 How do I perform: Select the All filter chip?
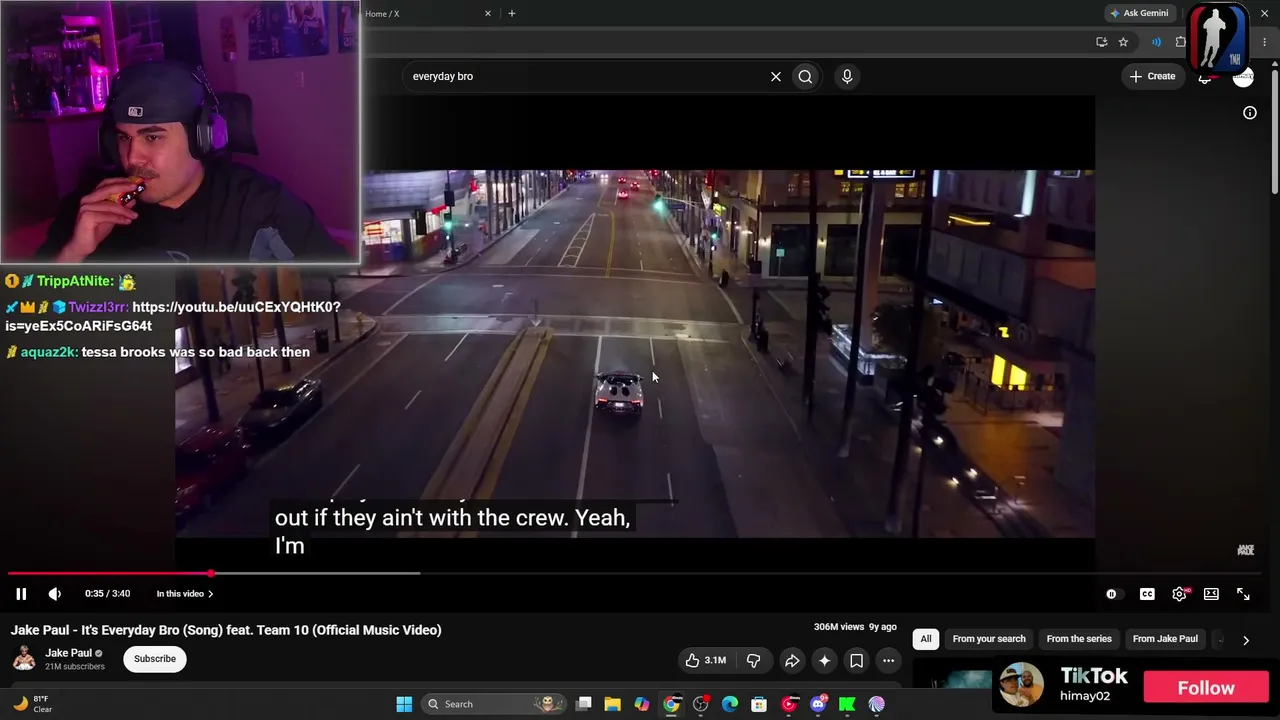[926, 639]
